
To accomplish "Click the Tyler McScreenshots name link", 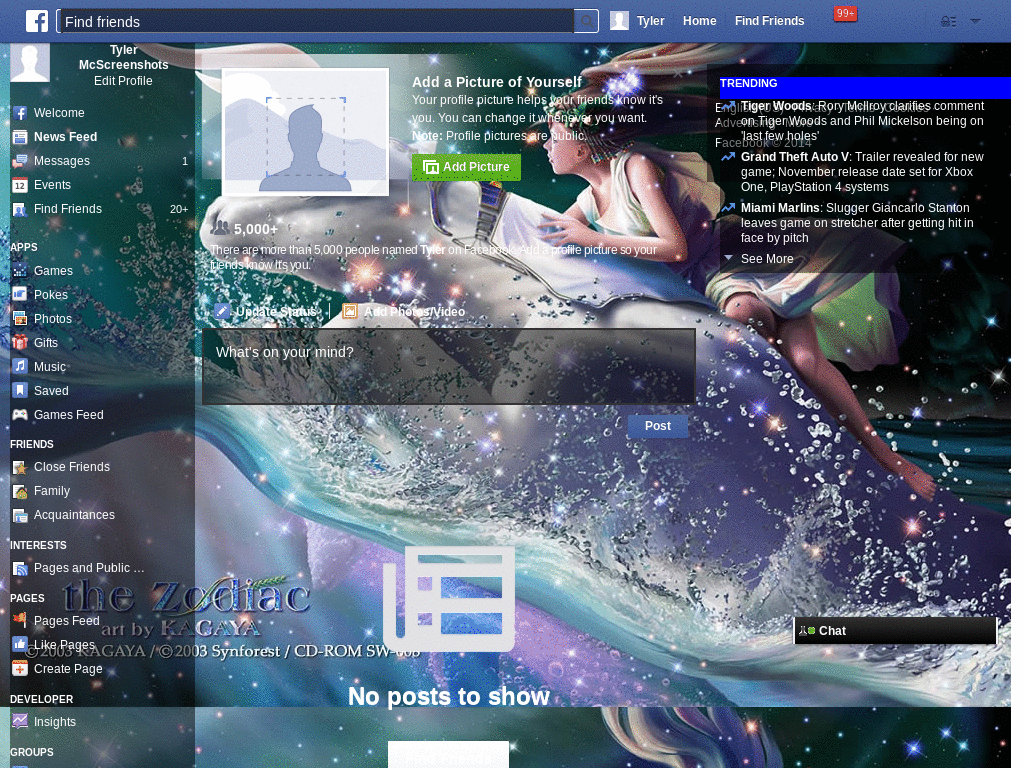I will tap(123, 57).
